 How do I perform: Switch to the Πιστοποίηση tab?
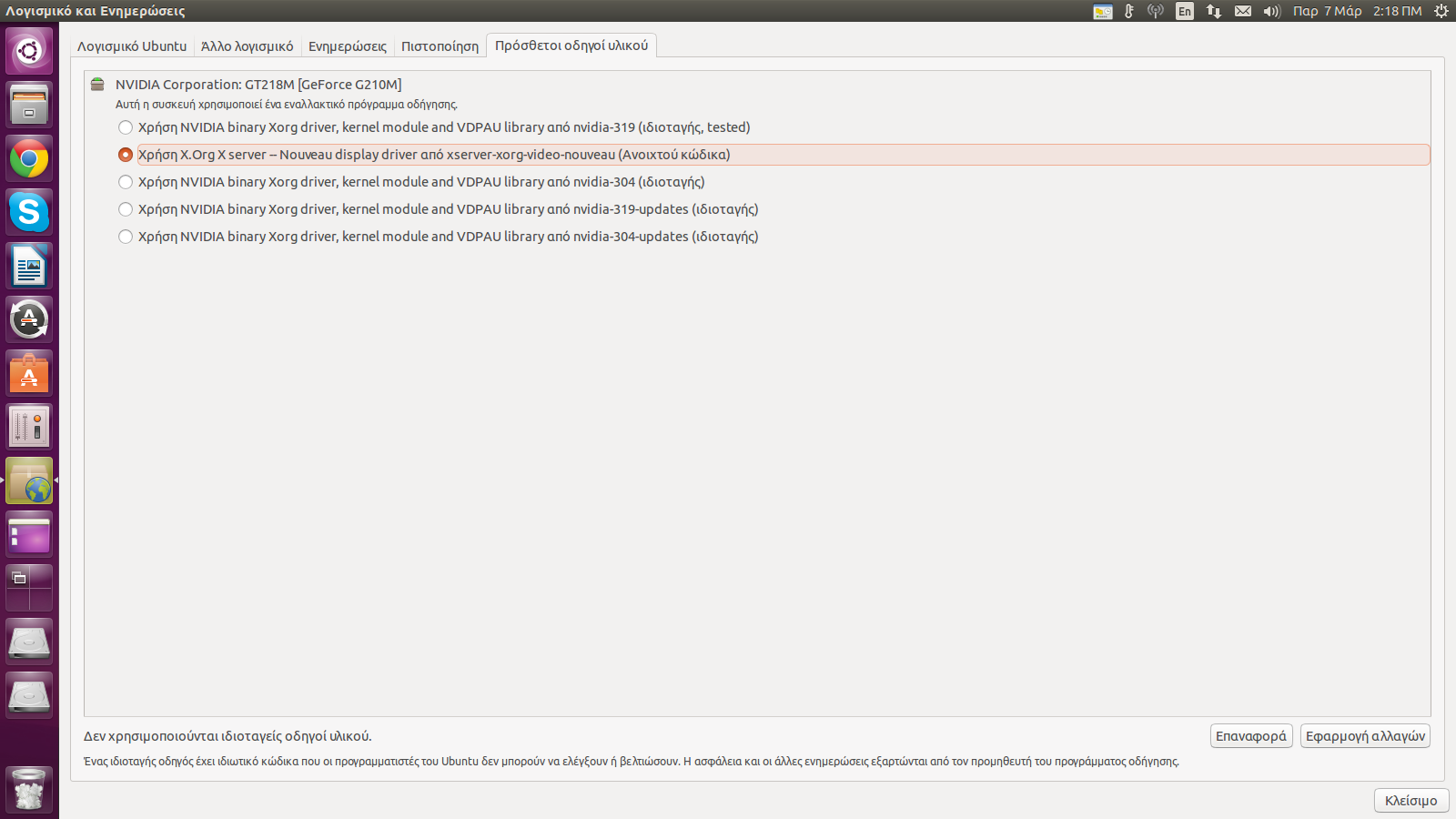tap(440, 46)
